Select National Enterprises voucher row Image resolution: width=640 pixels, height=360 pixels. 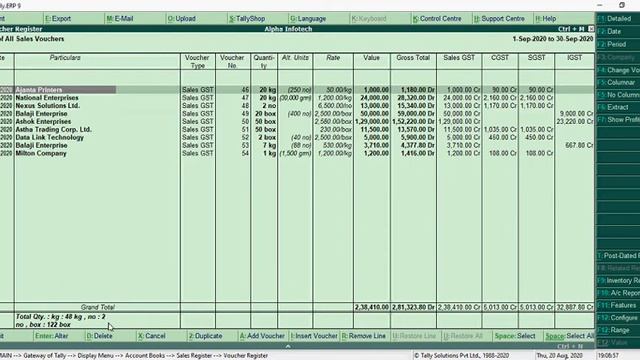[x=296, y=98]
